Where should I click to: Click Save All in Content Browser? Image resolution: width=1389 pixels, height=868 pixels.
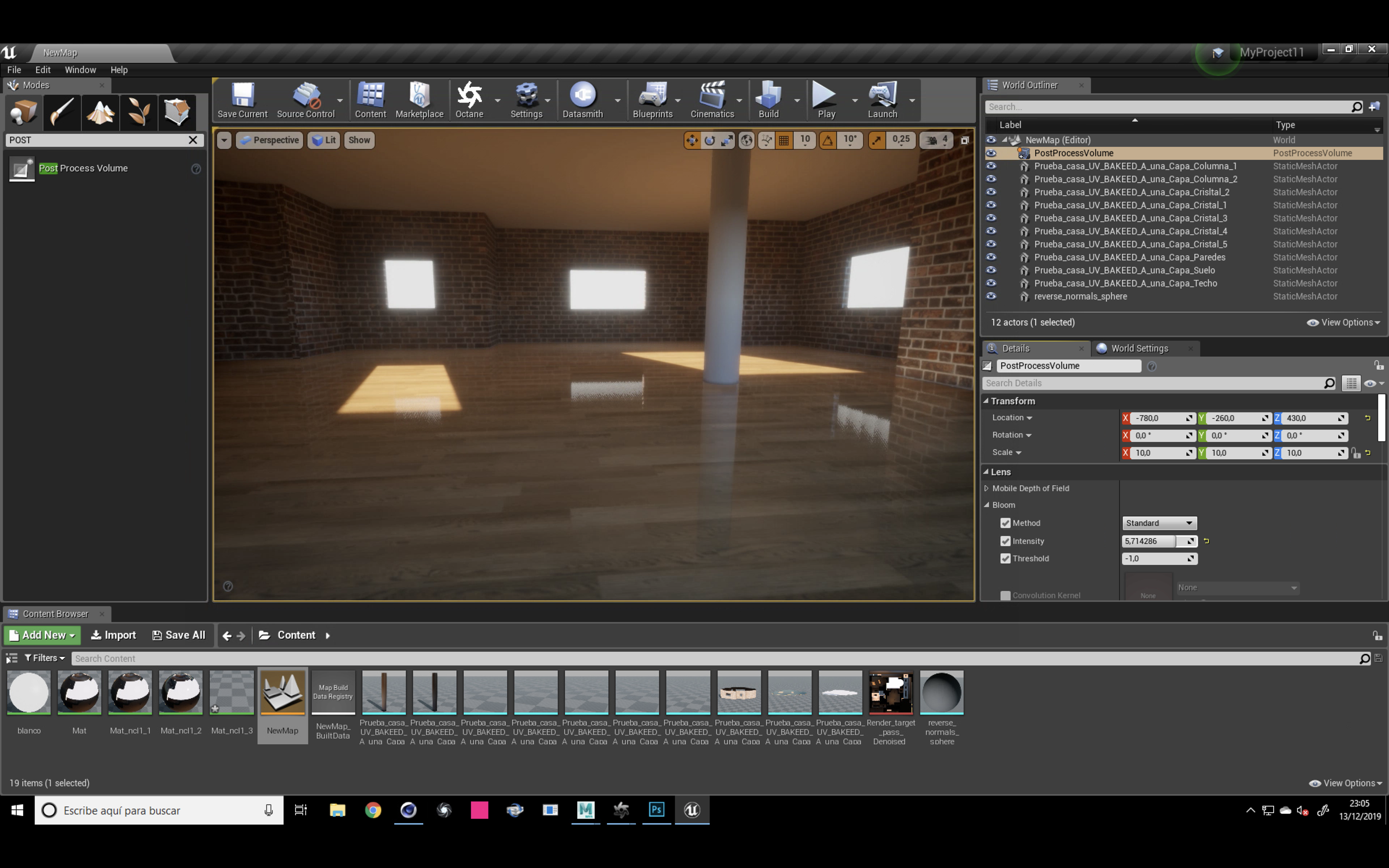pos(178,635)
